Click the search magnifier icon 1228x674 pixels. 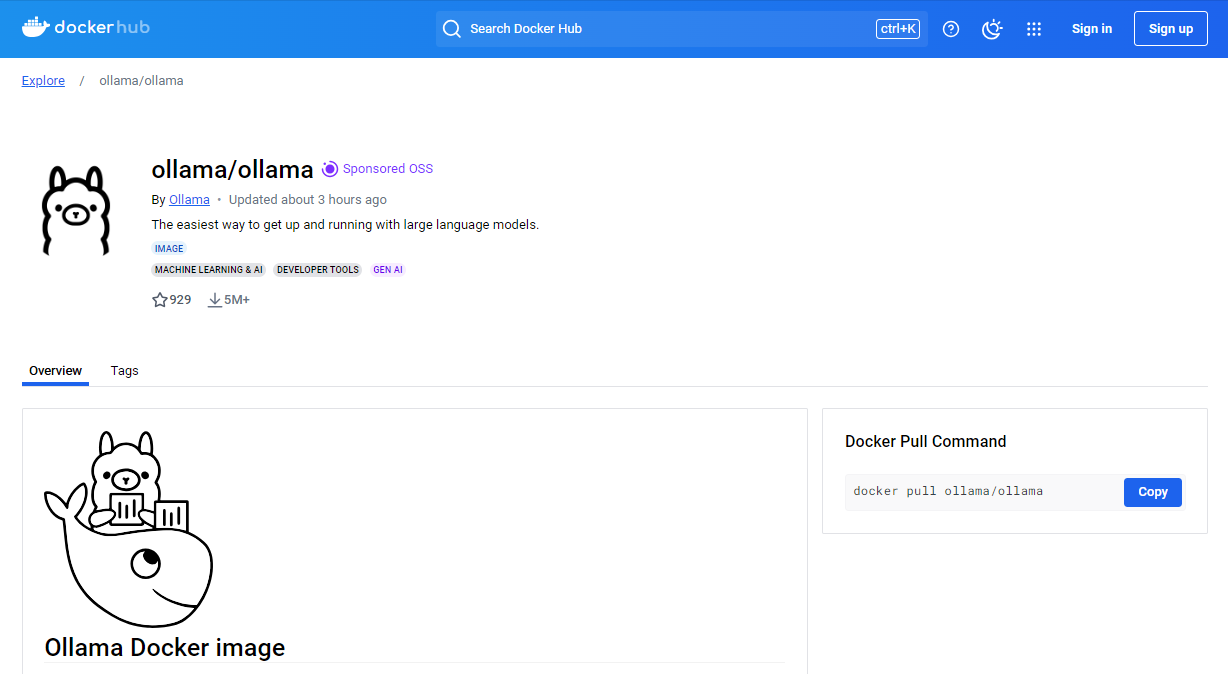(x=451, y=28)
